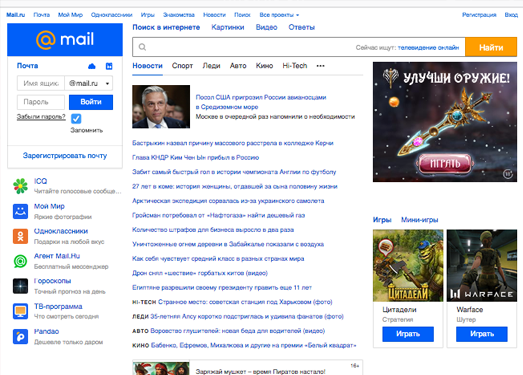Viewport: 523px width, 375px height.
Task: Click the @ mail logo banner
Action: pos(65,39)
